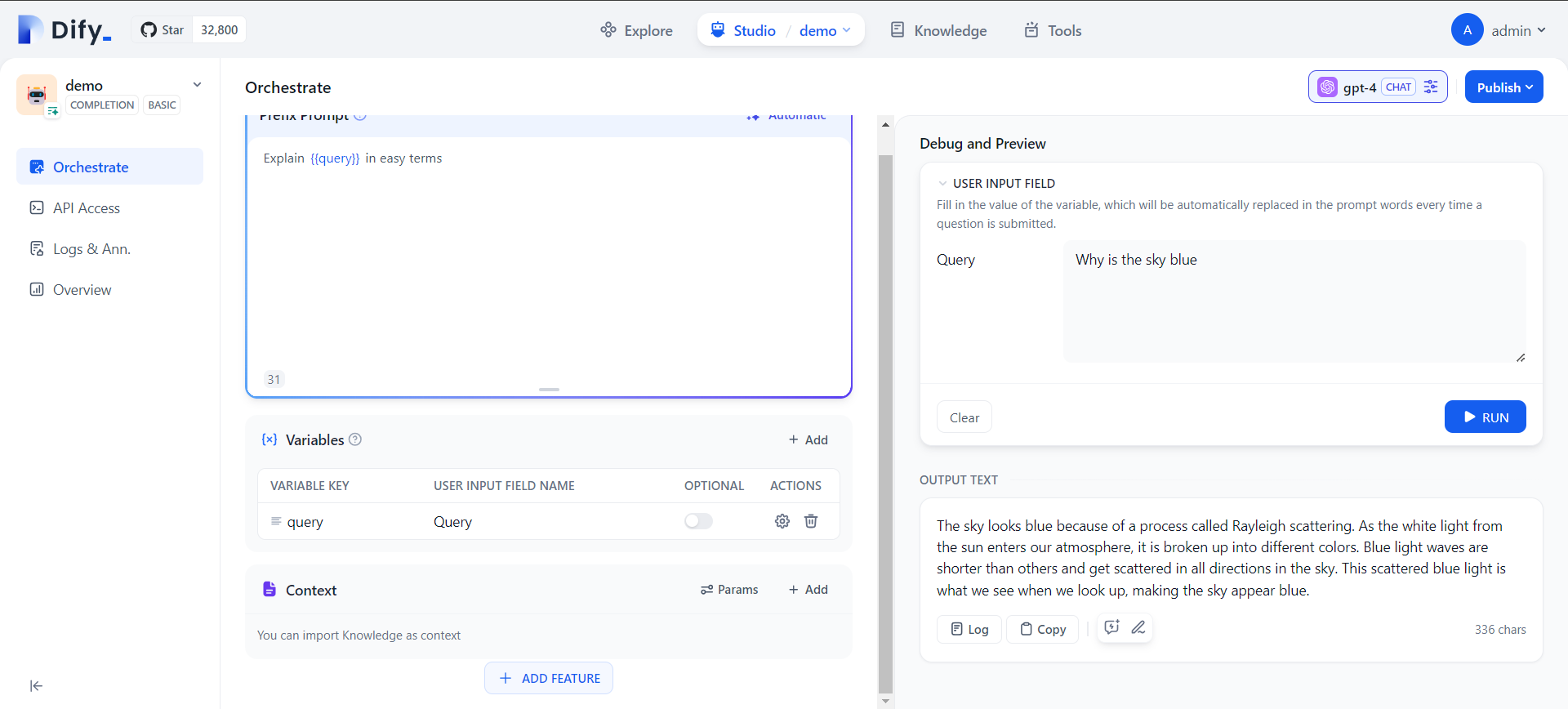Open the Publish dropdown
The width and height of the screenshot is (1568, 709).
[1503, 87]
